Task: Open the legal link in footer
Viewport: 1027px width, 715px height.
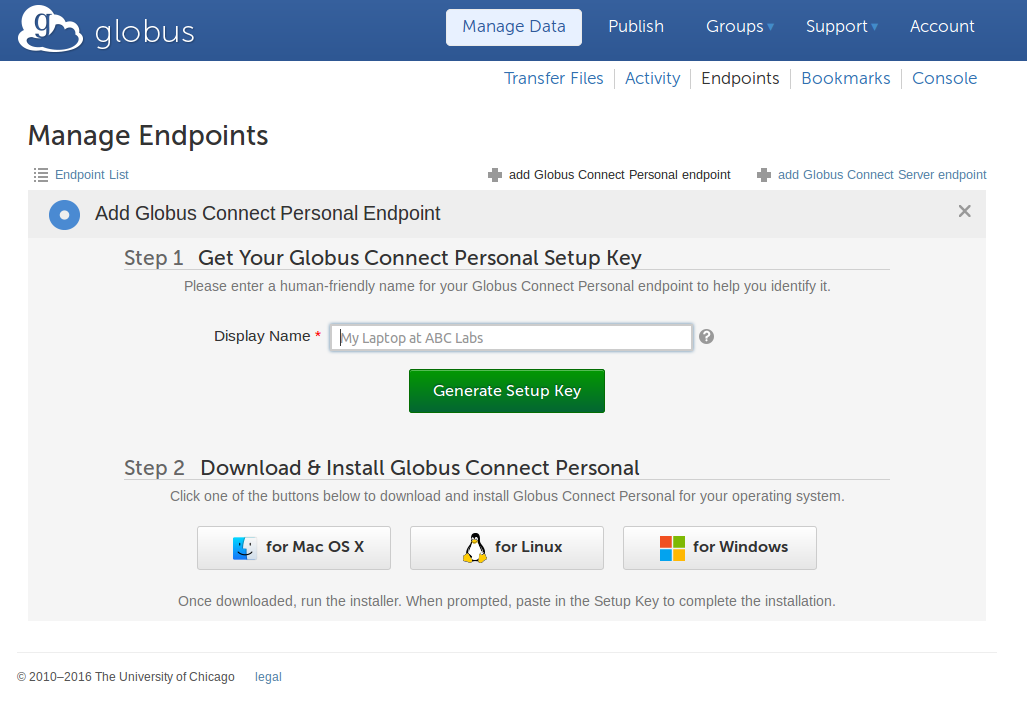Action: 268,677
